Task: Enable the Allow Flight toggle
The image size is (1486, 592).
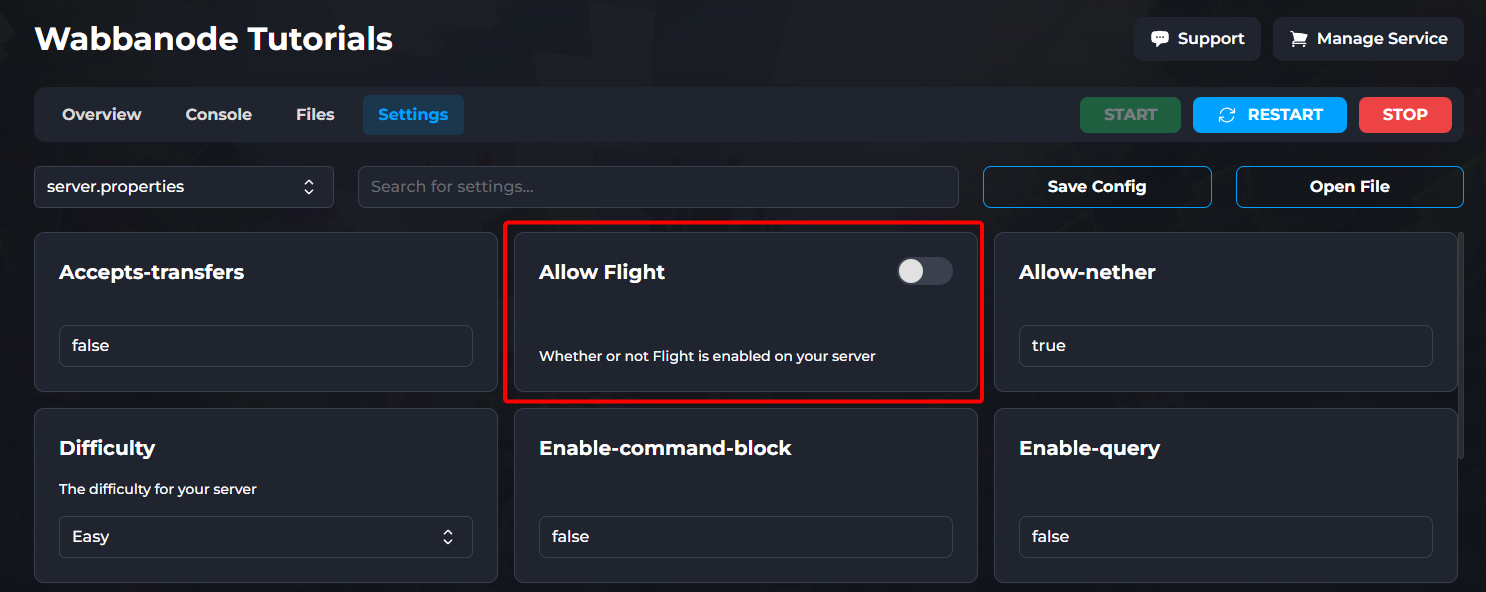Action: click(925, 271)
